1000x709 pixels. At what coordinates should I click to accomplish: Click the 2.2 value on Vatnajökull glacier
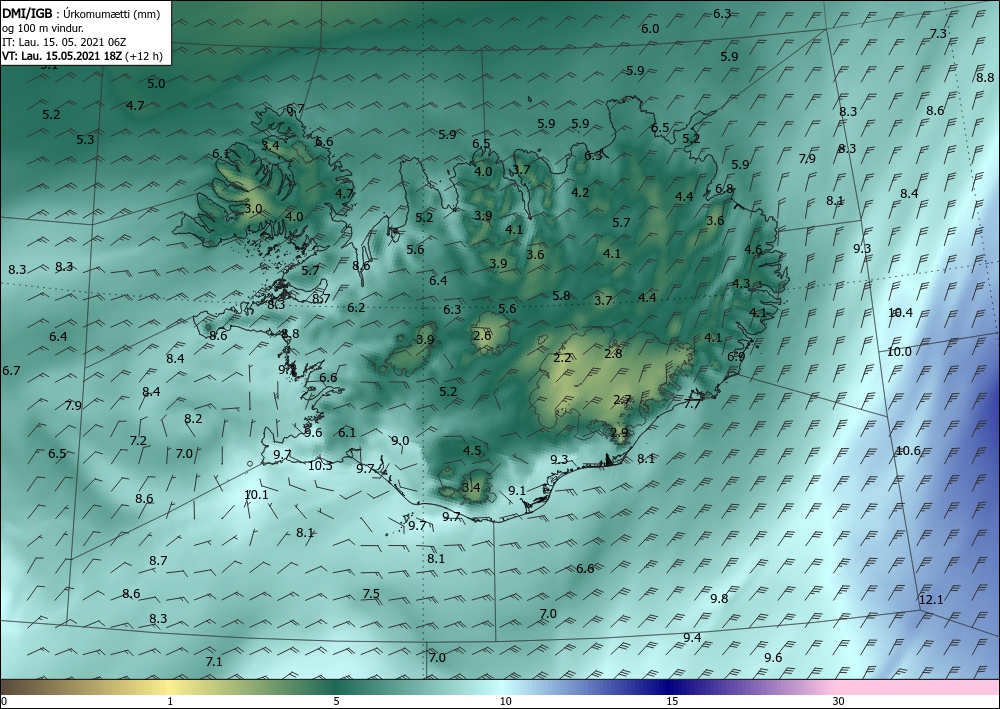pos(562,358)
